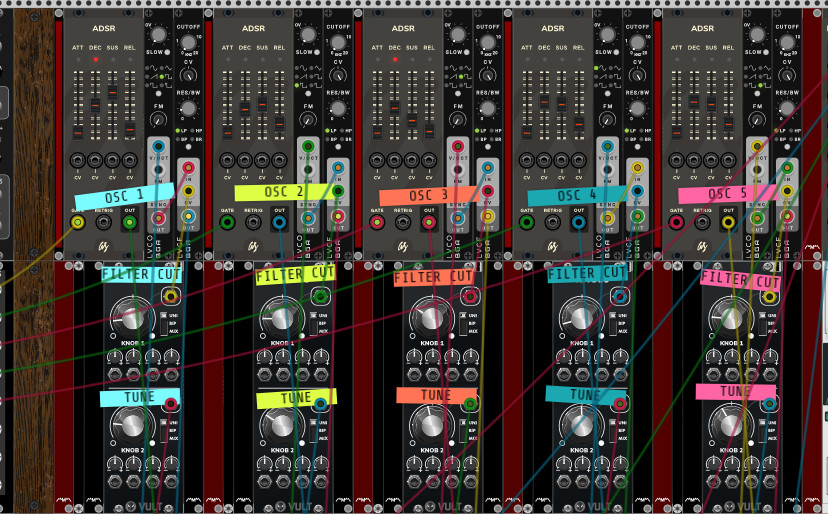Click the RETRIG jack on OSC 5 ADSR

[702, 222]
